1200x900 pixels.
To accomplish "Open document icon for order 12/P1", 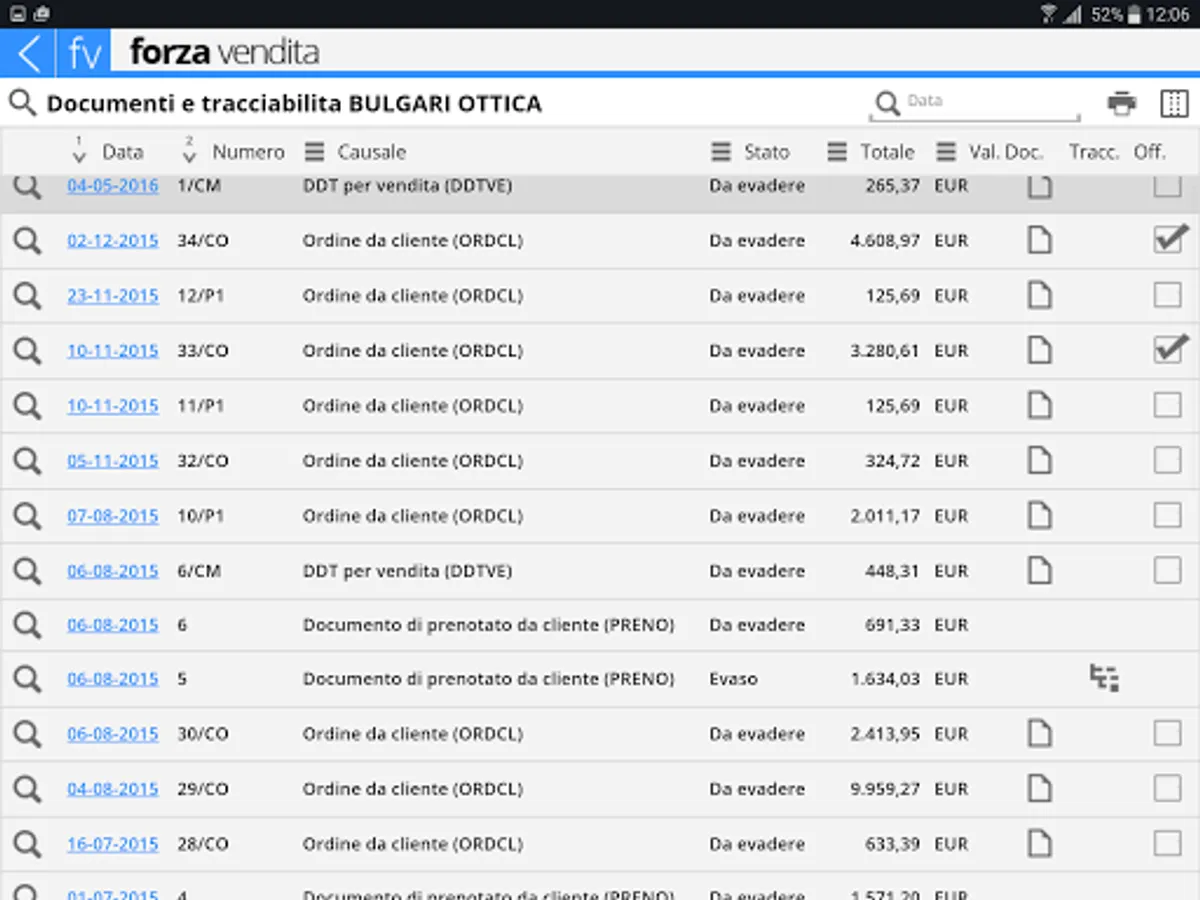I will coord(1040,296).
